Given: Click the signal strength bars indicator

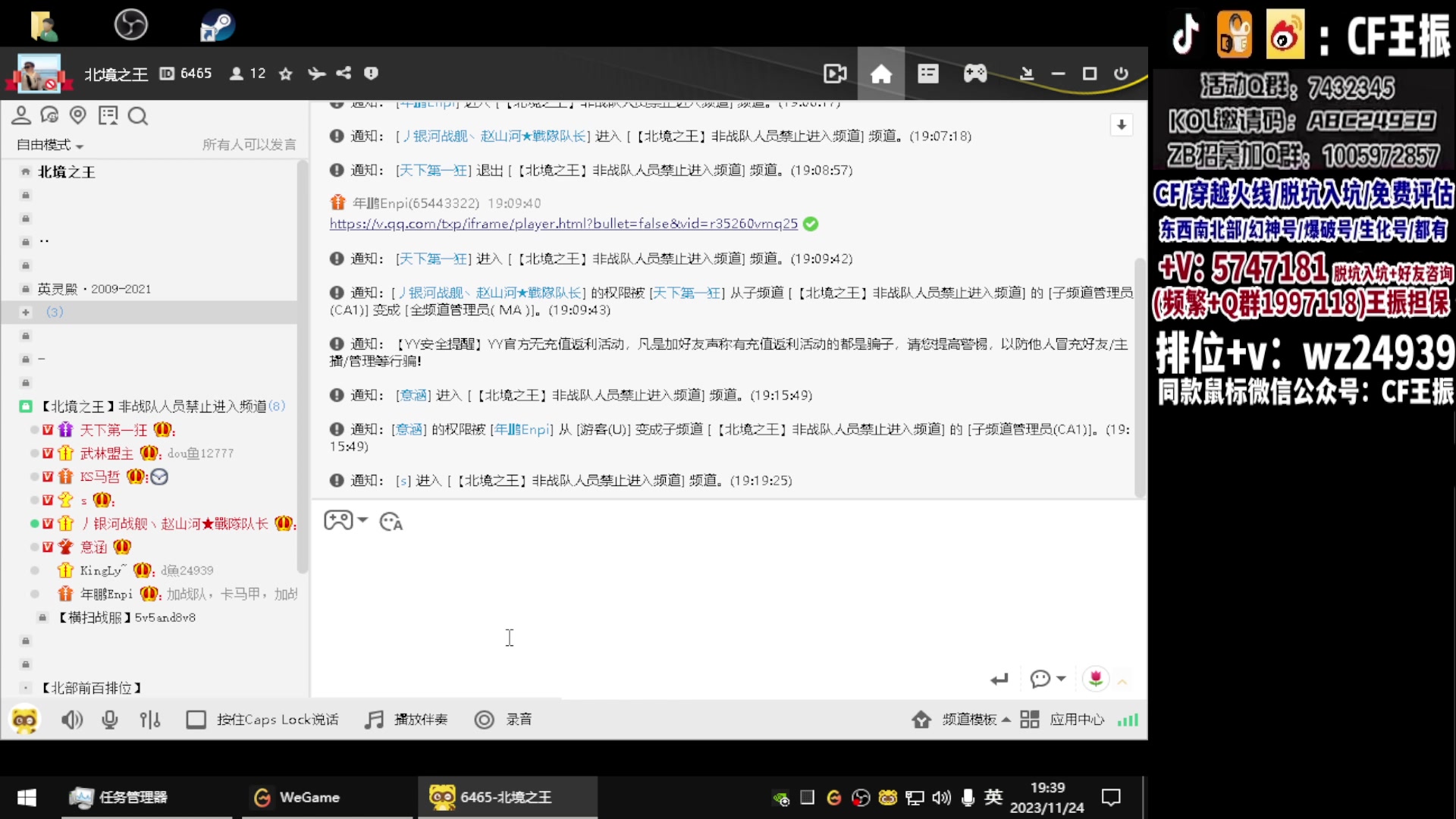Looking at the screenshot, I should 1127,720.
